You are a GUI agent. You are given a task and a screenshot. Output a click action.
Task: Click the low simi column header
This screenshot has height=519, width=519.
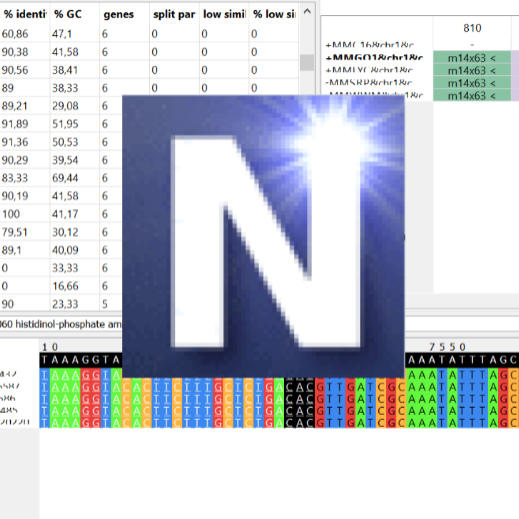224,14
